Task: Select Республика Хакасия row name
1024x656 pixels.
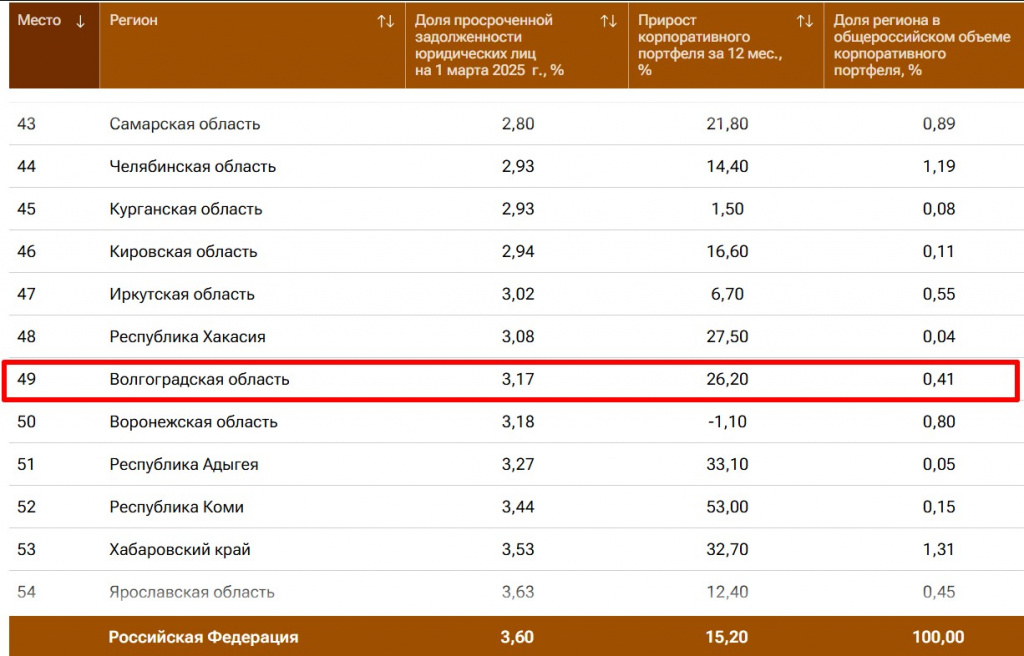Action: pos(187,336)
